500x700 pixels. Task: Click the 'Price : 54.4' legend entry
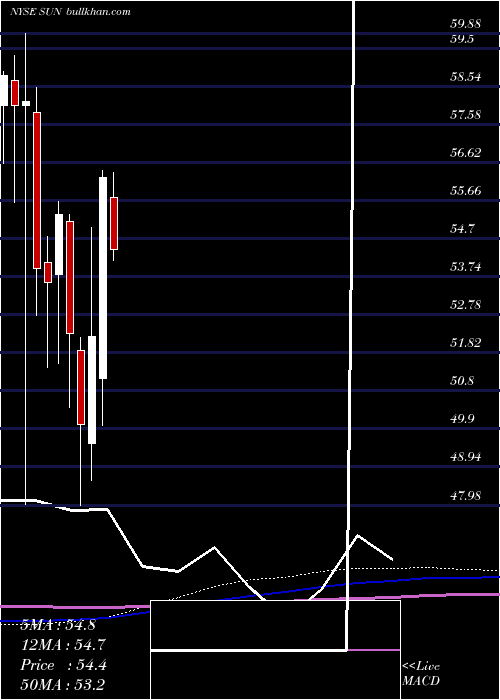click(x=63, y=665)
